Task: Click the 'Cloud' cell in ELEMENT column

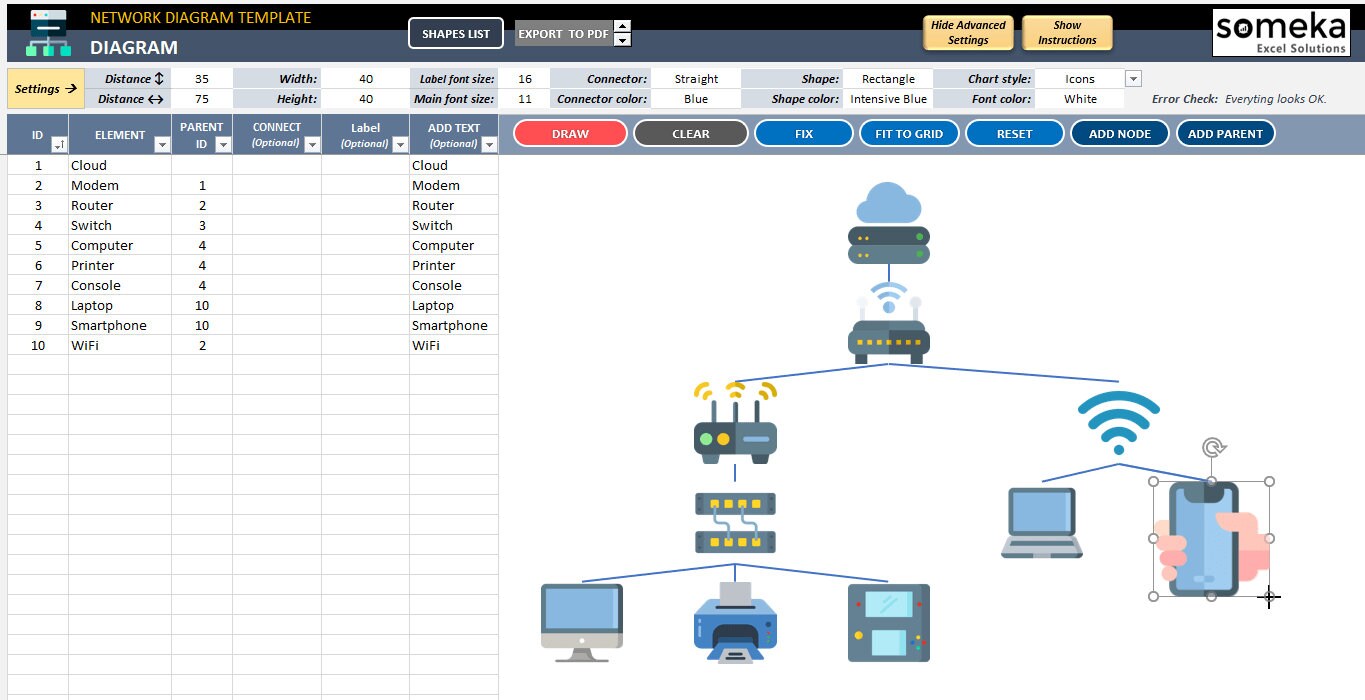Action: click(x=120, y=165)
